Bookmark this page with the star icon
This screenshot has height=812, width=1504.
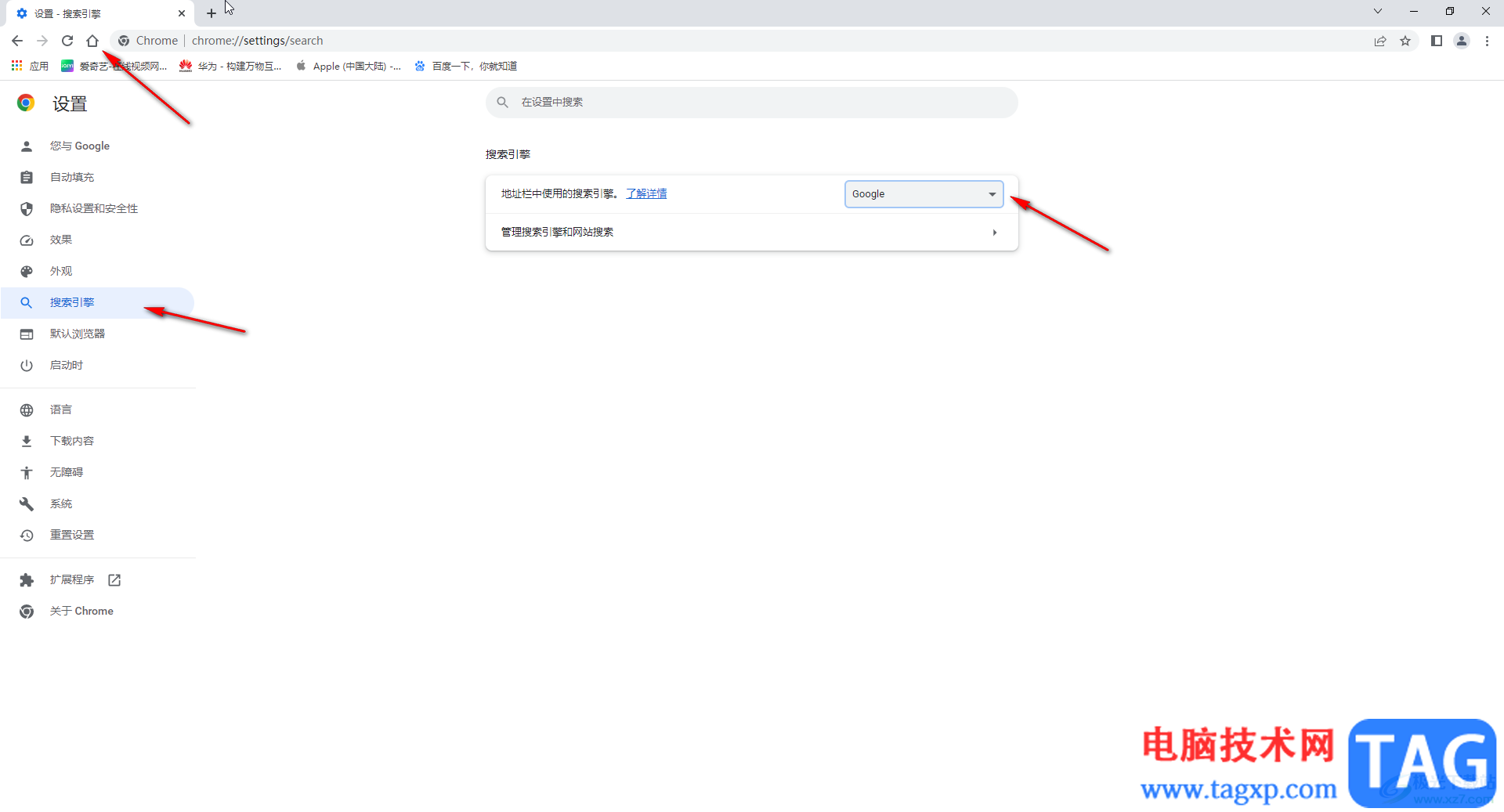coord(1405,41)
